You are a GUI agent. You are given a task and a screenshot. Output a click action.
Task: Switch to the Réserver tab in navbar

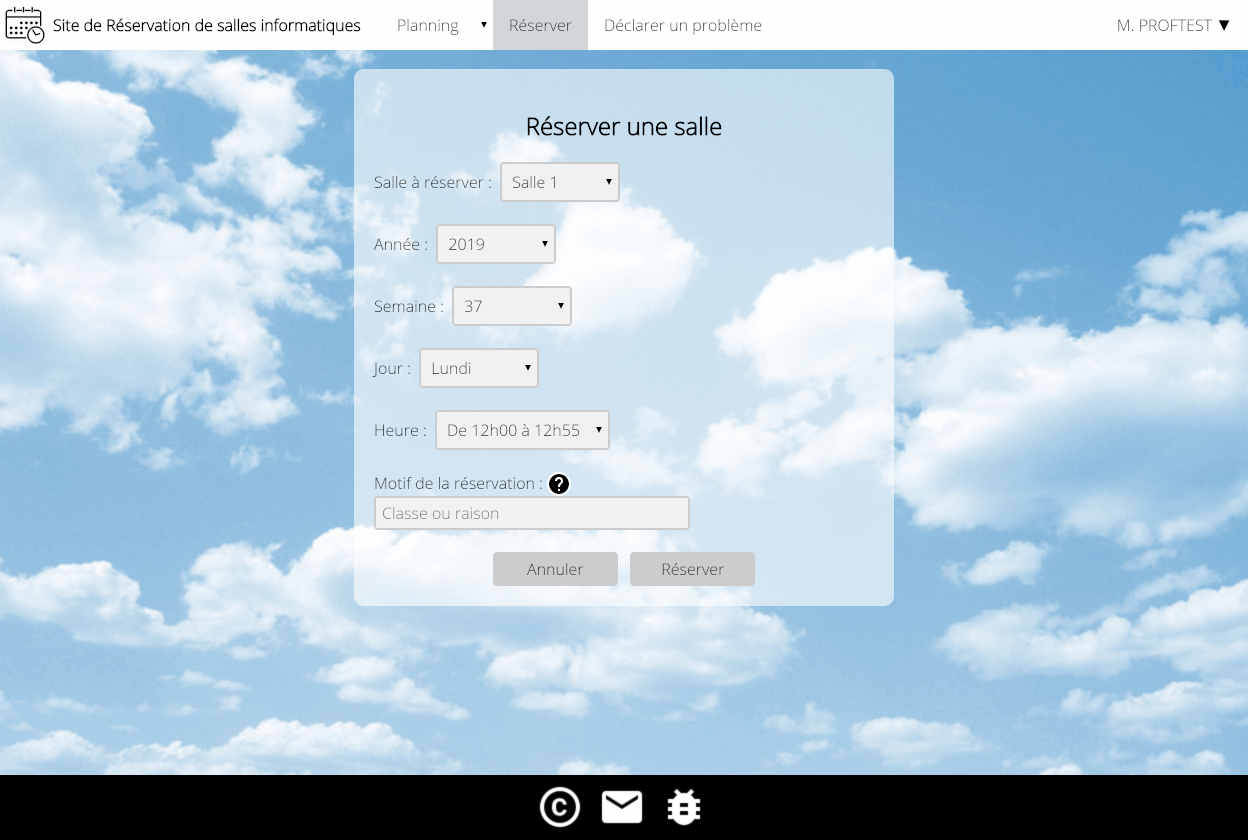[540, 25]
